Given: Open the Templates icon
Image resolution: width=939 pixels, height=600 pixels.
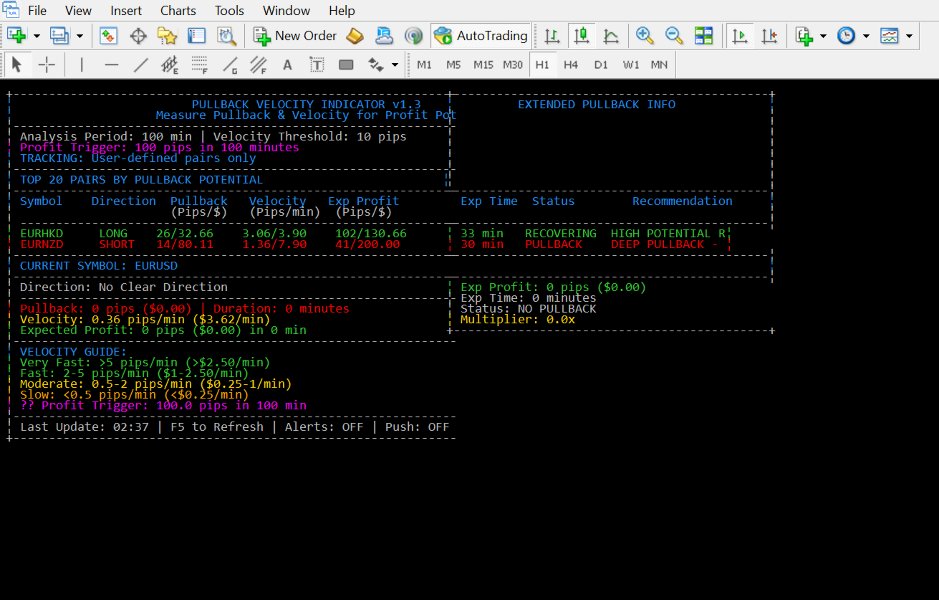Looking at the screenshot, I should (x=889, y=36).
